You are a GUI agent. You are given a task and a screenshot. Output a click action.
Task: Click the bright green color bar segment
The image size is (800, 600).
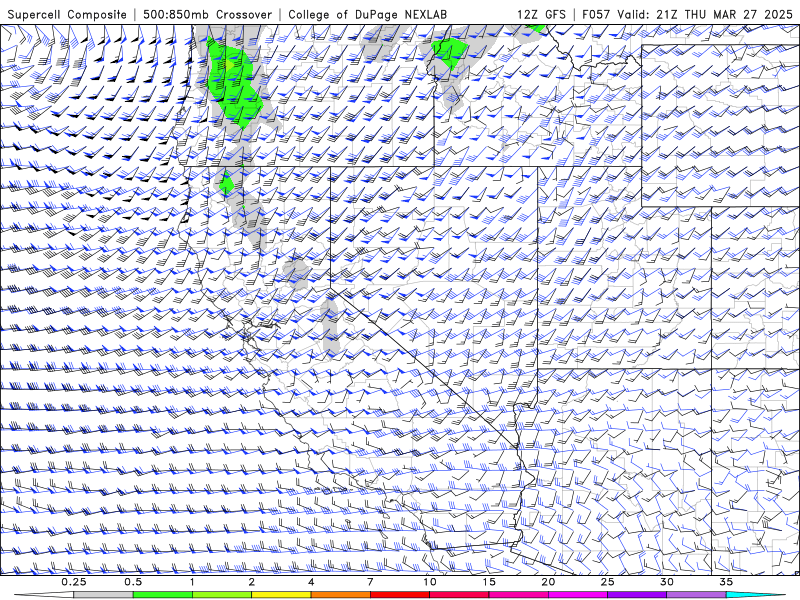coord(163,595)
